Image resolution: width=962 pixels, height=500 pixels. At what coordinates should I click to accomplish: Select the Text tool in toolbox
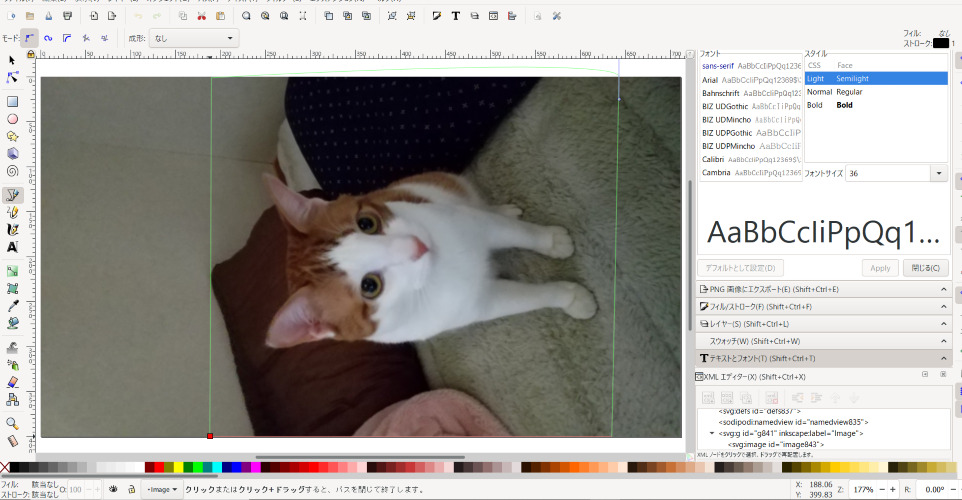click(x=12, y=247)
